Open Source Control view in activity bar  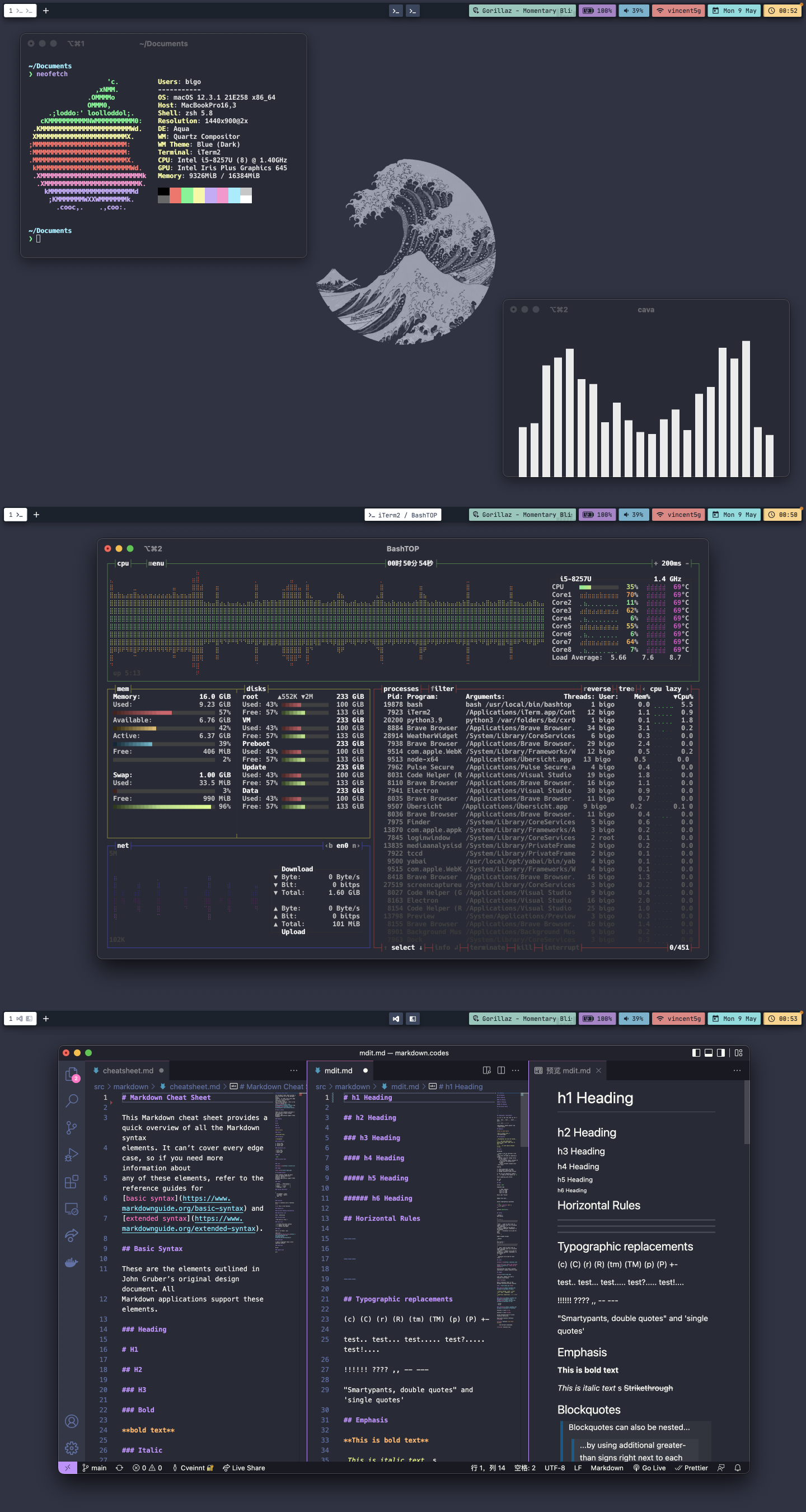tap(72, 1127)
